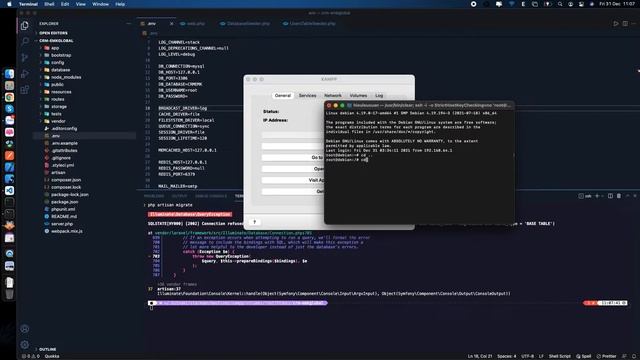The width and height of the screenshot is (640, 360).
Task: Expand the database folder
Action: click(60, 70)
